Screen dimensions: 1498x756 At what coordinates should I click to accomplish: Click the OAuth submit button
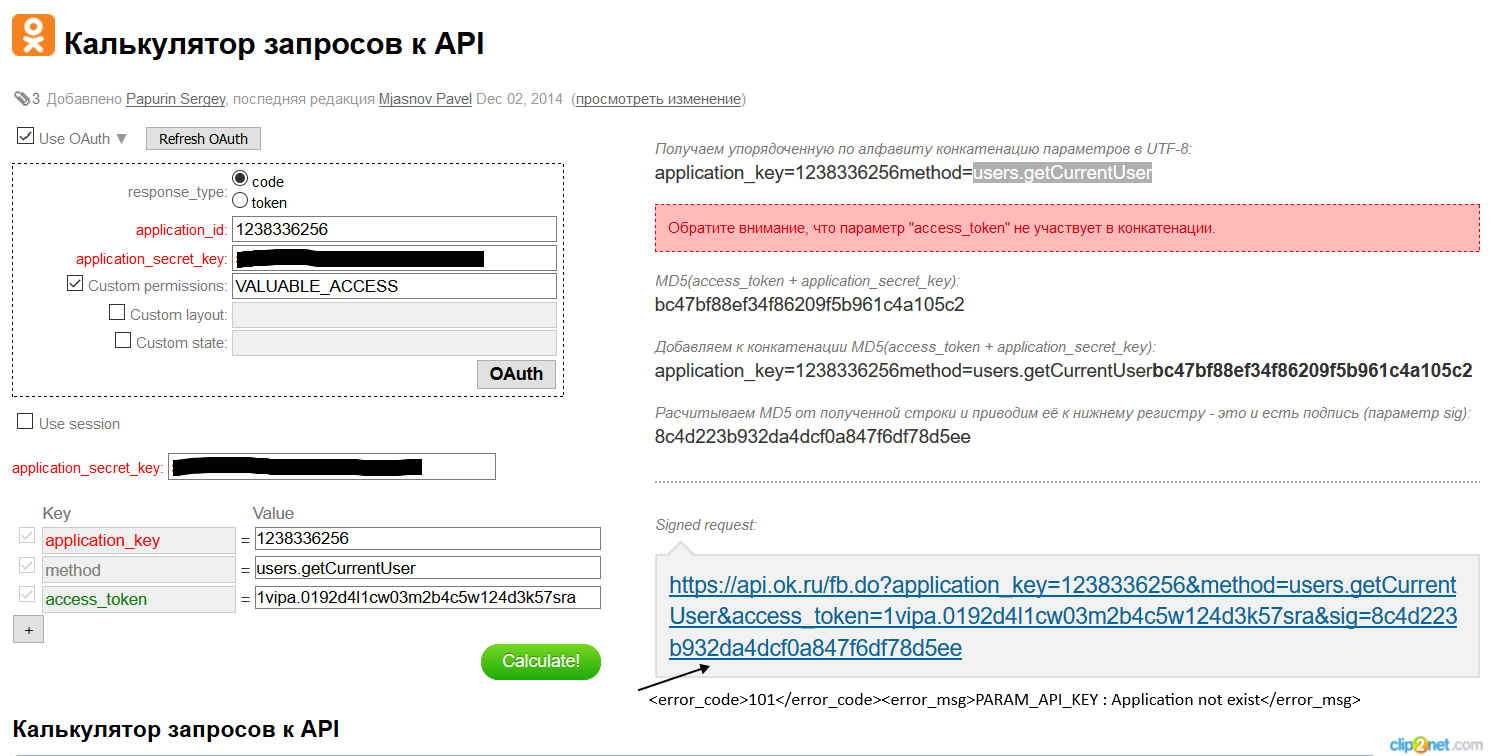(x=516, y=374)
